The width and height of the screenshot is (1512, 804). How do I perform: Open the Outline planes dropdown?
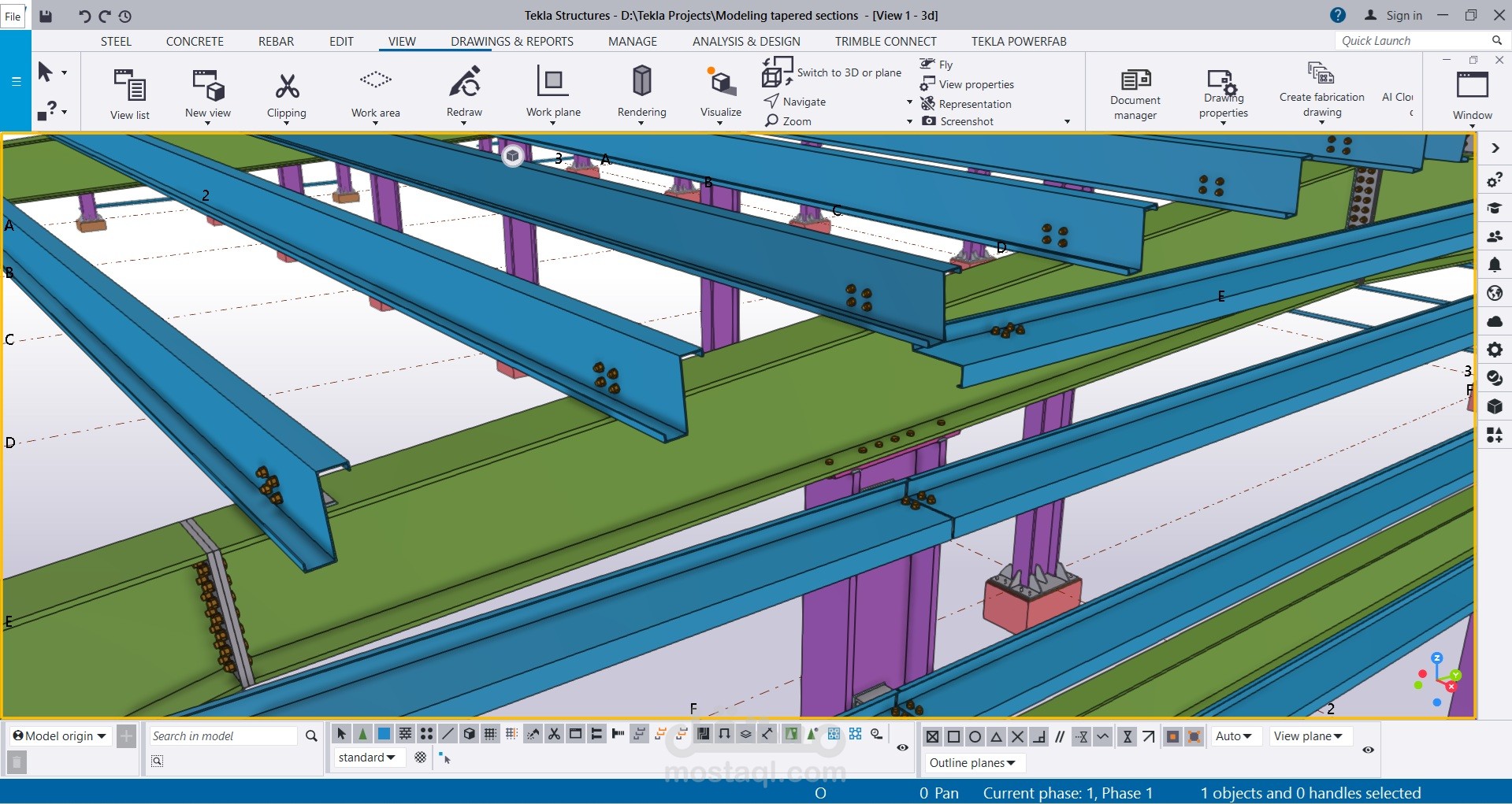tap(971, 763)
